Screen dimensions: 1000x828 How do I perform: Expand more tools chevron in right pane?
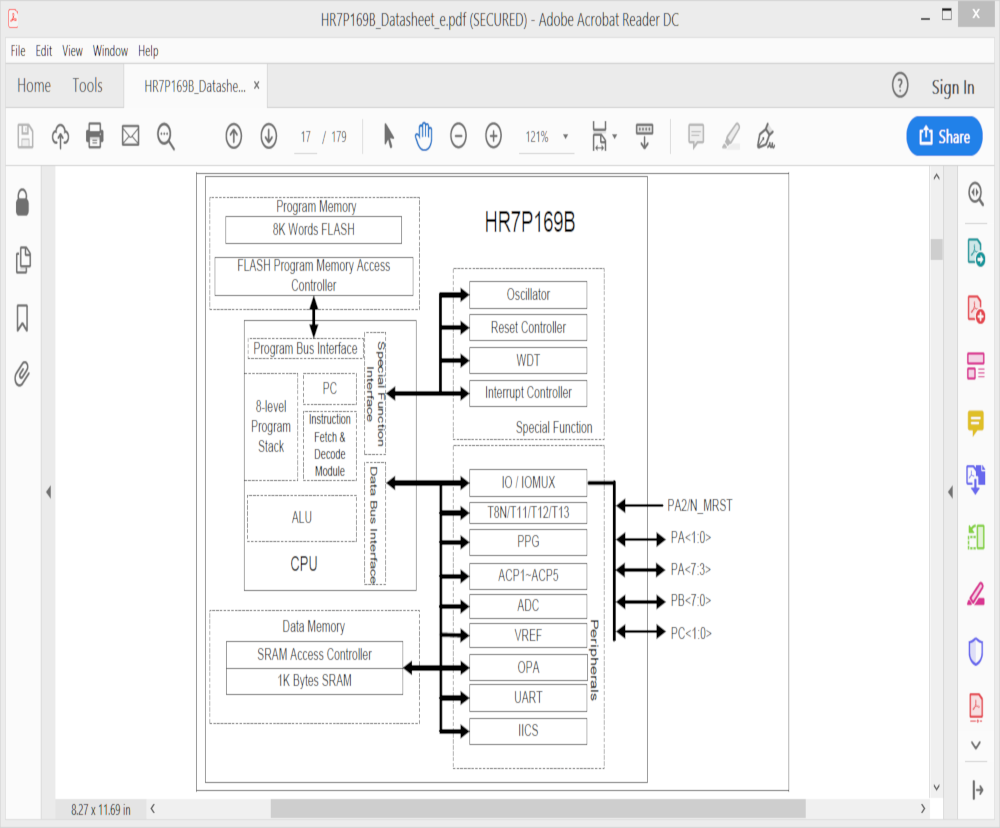(x=976, y=745)
